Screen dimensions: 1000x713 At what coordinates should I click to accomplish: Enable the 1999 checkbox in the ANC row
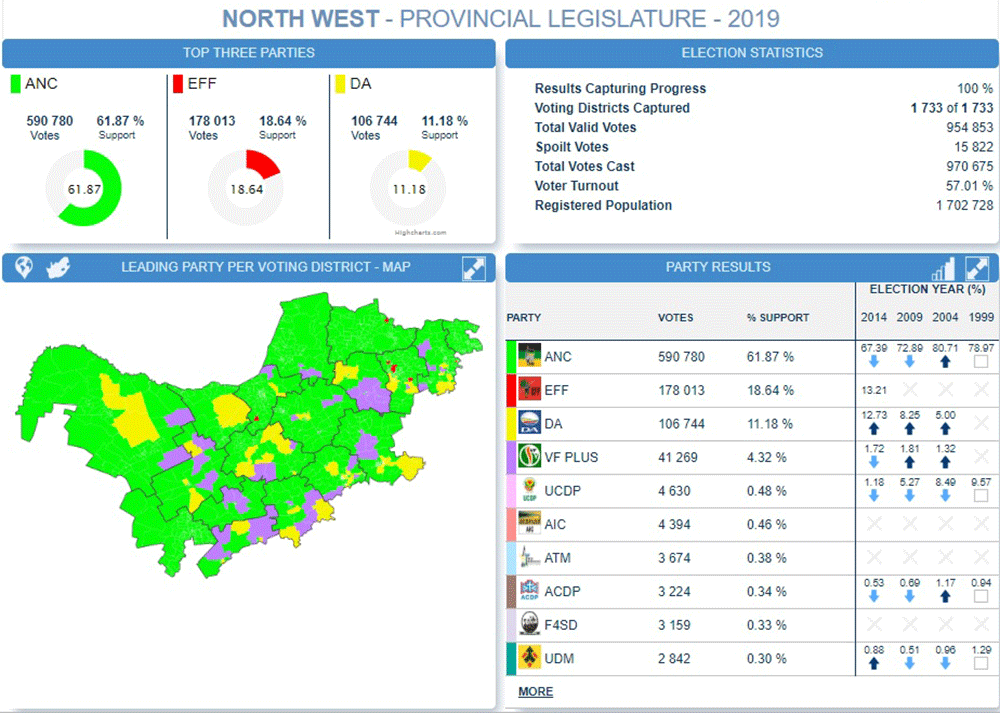coord(980,360)
